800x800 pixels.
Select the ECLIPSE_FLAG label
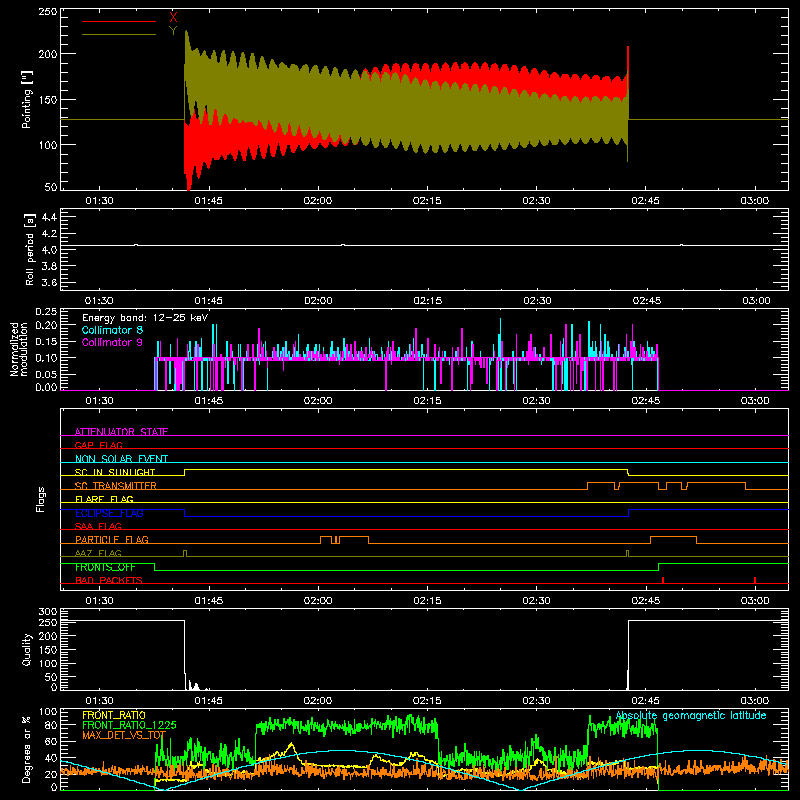pos(109,513)
